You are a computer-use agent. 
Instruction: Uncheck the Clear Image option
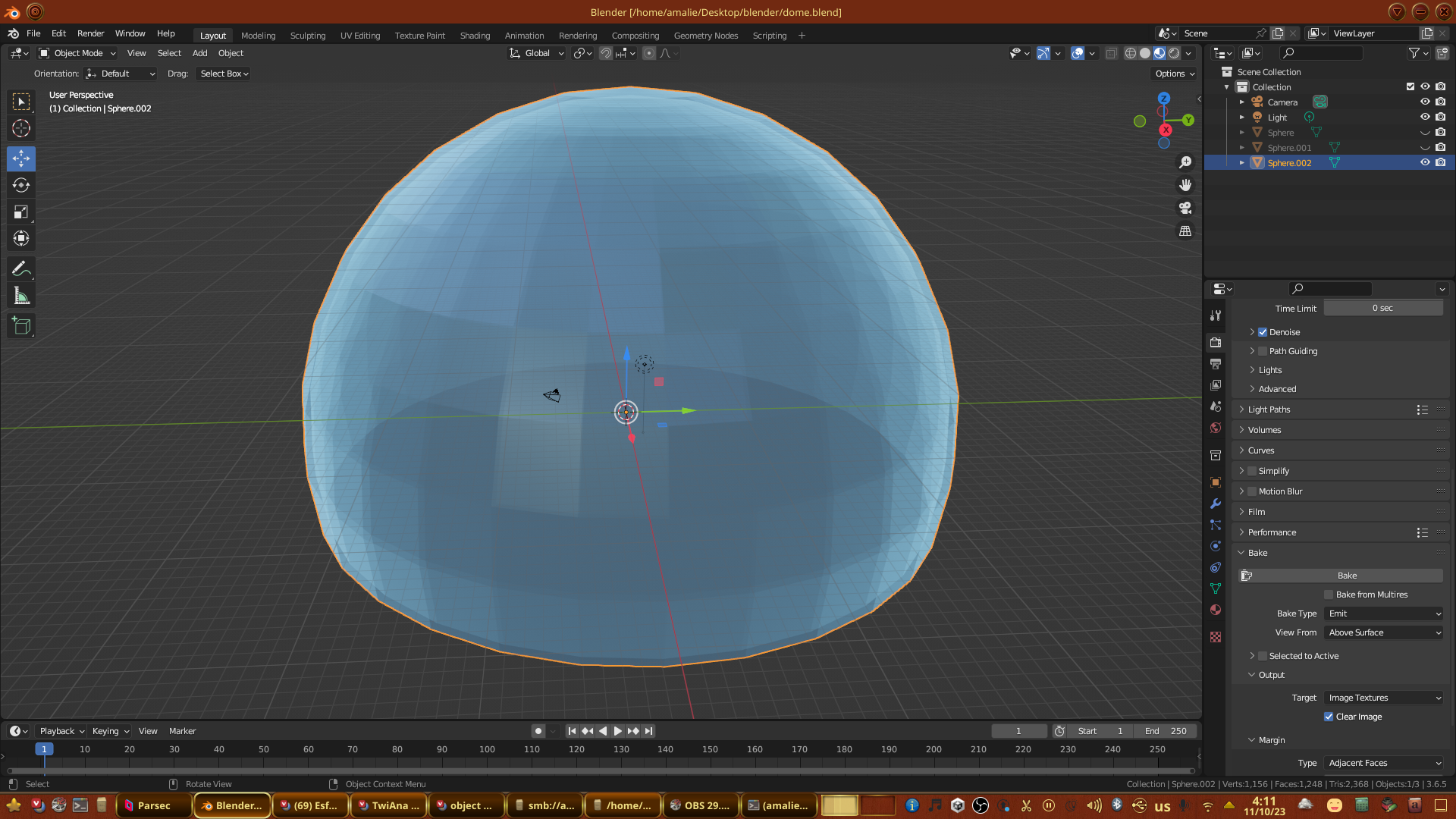[1329, 717]
